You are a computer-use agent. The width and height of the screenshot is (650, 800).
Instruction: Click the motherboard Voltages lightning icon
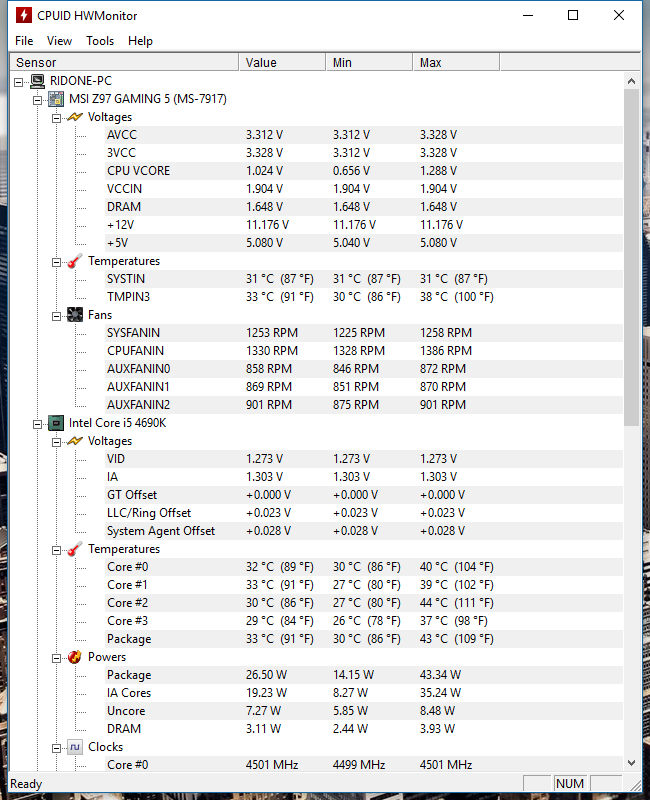[74, 117]
